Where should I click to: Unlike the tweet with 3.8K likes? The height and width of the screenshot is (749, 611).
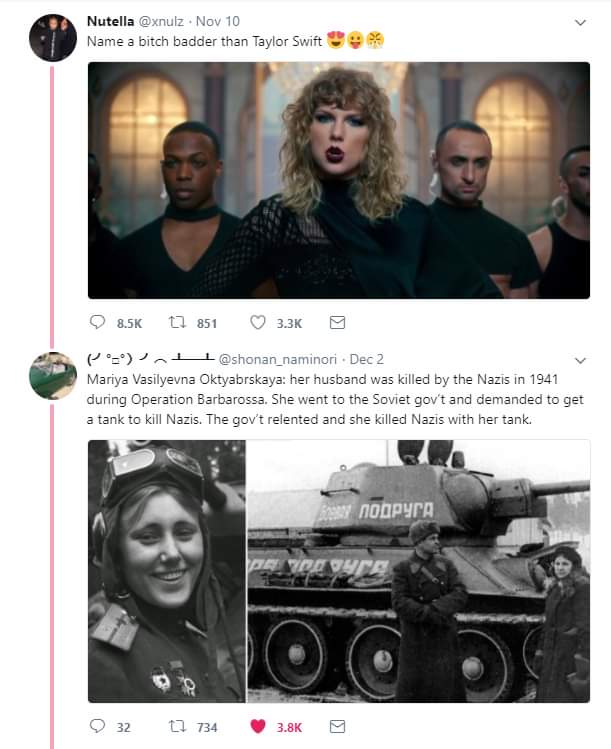(258, 727)
